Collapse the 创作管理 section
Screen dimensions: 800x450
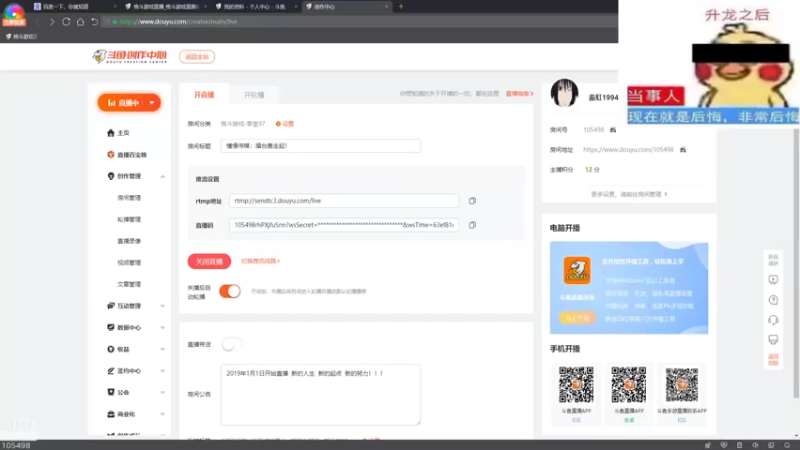[163, 177]
